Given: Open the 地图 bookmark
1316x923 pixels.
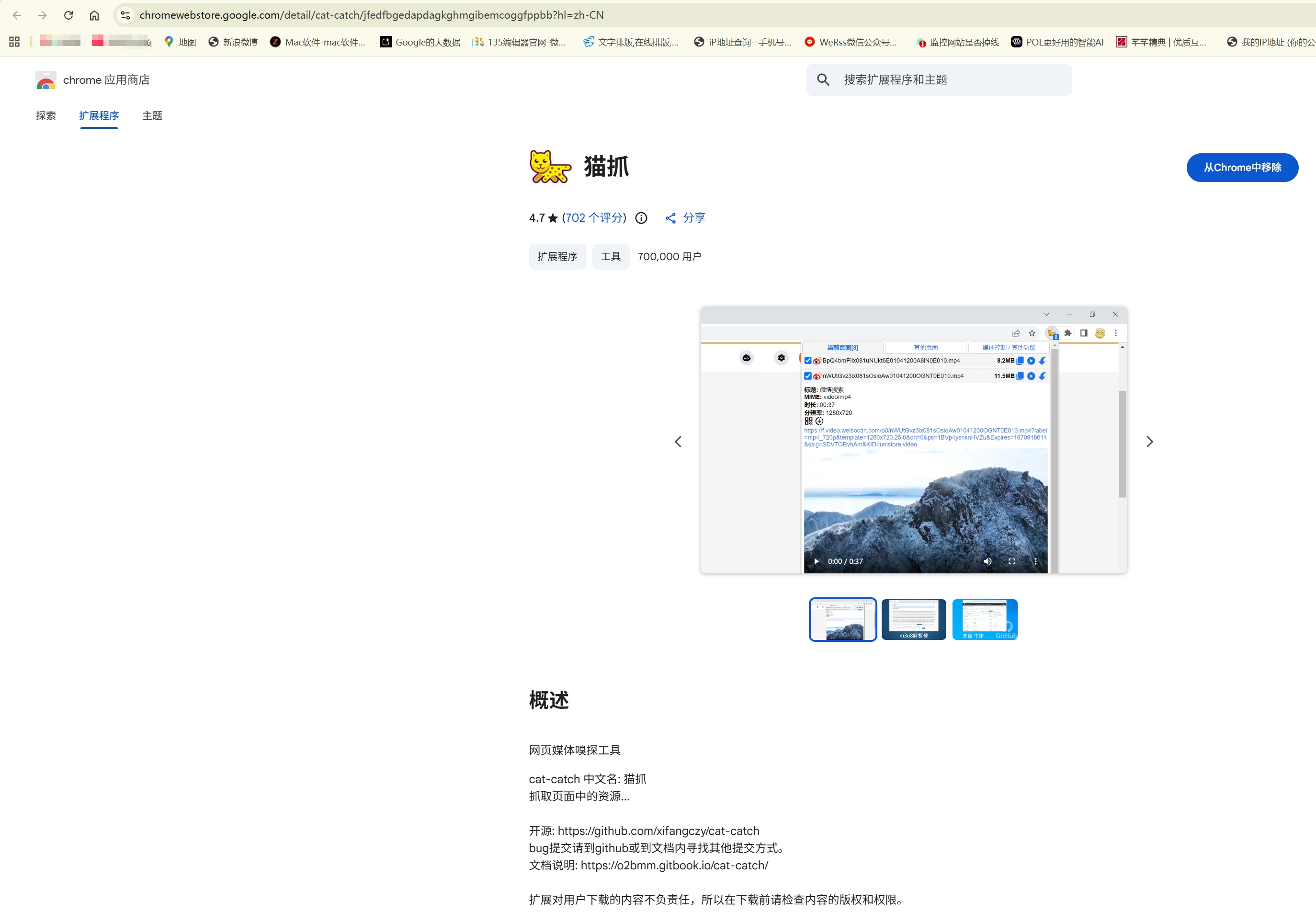Looking at the screenshot, I should click(x=180, y=42).
